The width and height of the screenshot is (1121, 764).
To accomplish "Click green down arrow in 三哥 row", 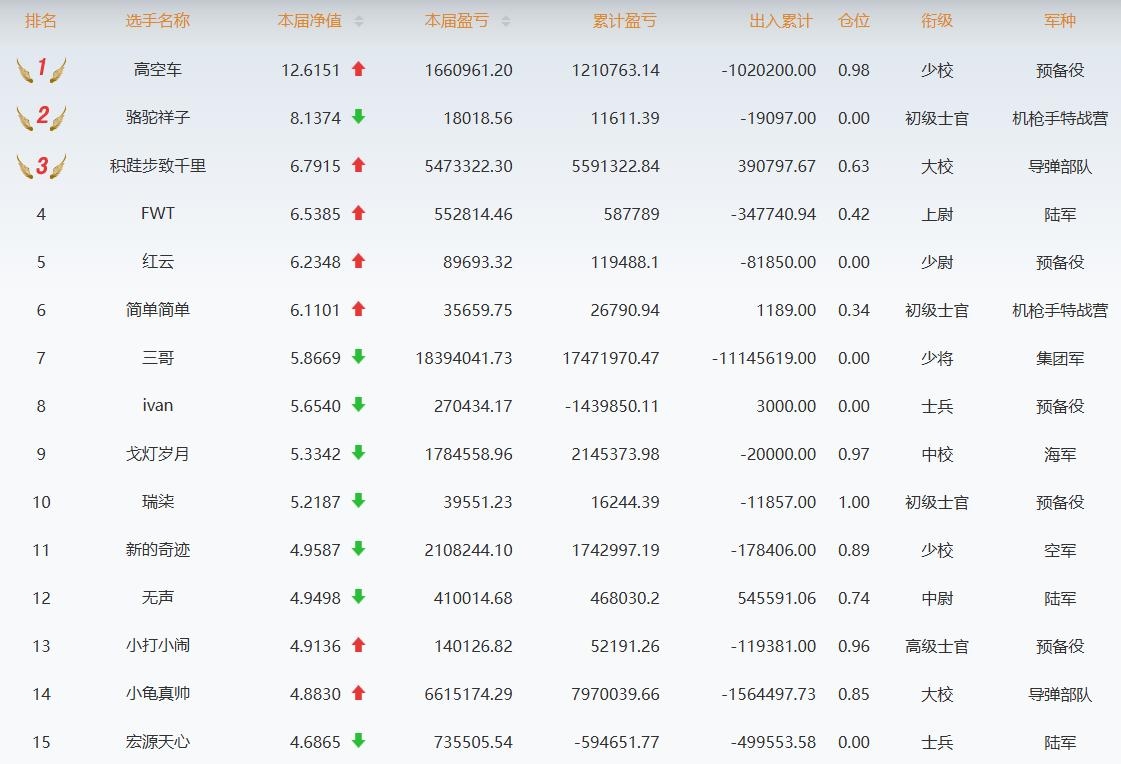I will click(x=359, y=357).
